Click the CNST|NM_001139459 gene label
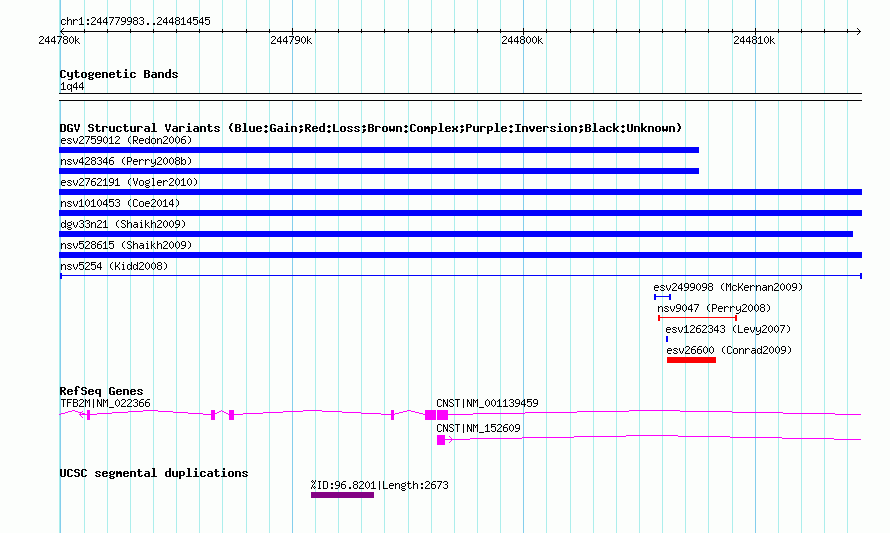 click(487, 403)
